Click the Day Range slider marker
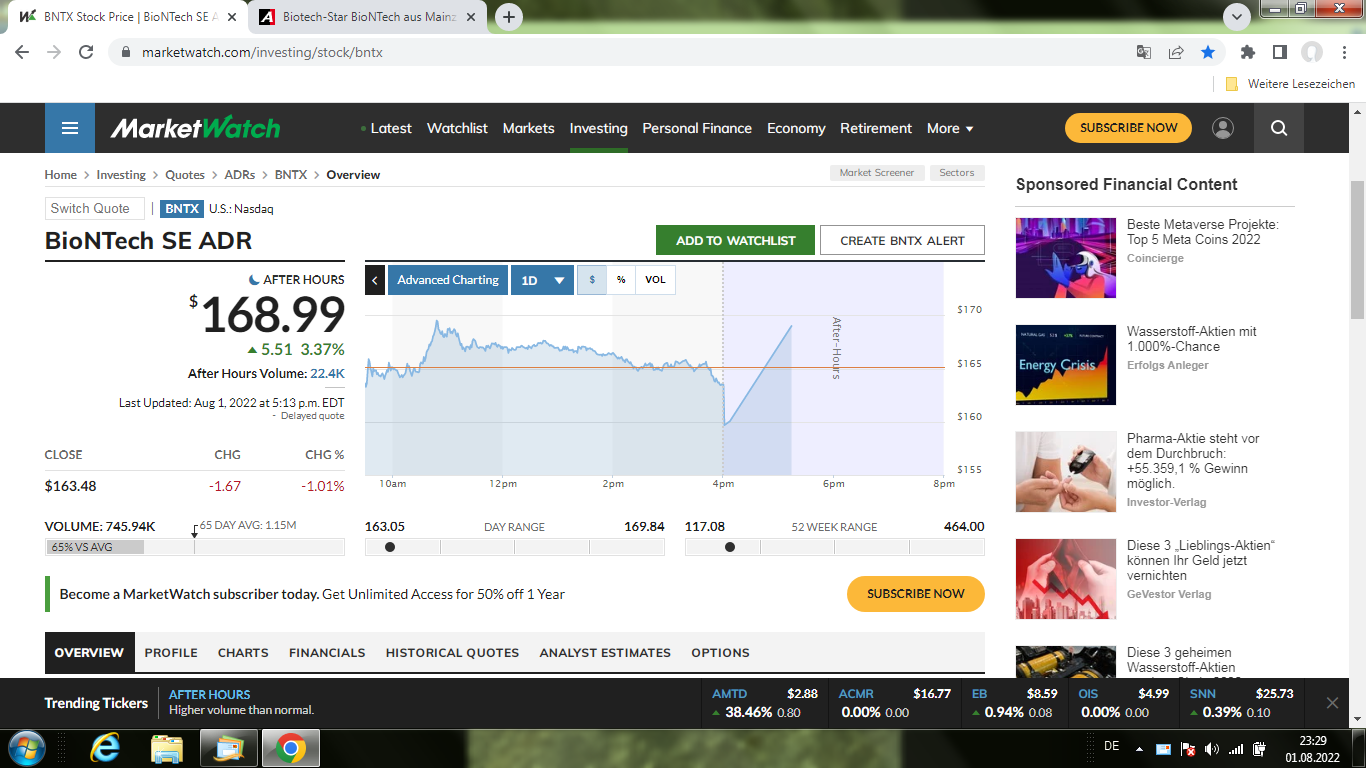 point(389,547)
